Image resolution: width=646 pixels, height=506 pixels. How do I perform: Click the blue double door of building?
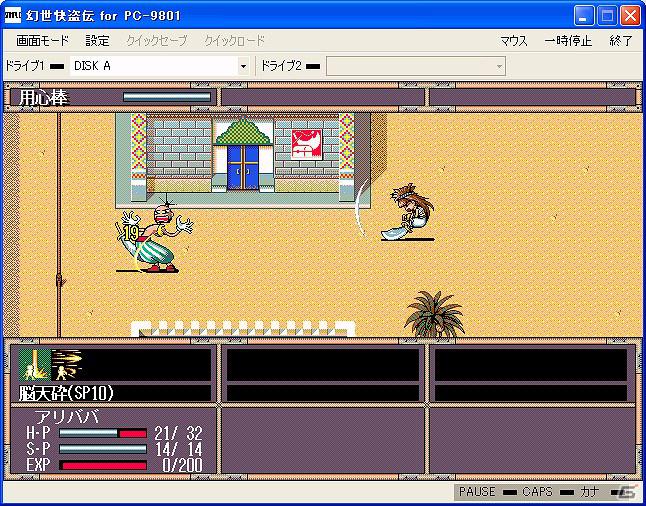pos(243,168)
